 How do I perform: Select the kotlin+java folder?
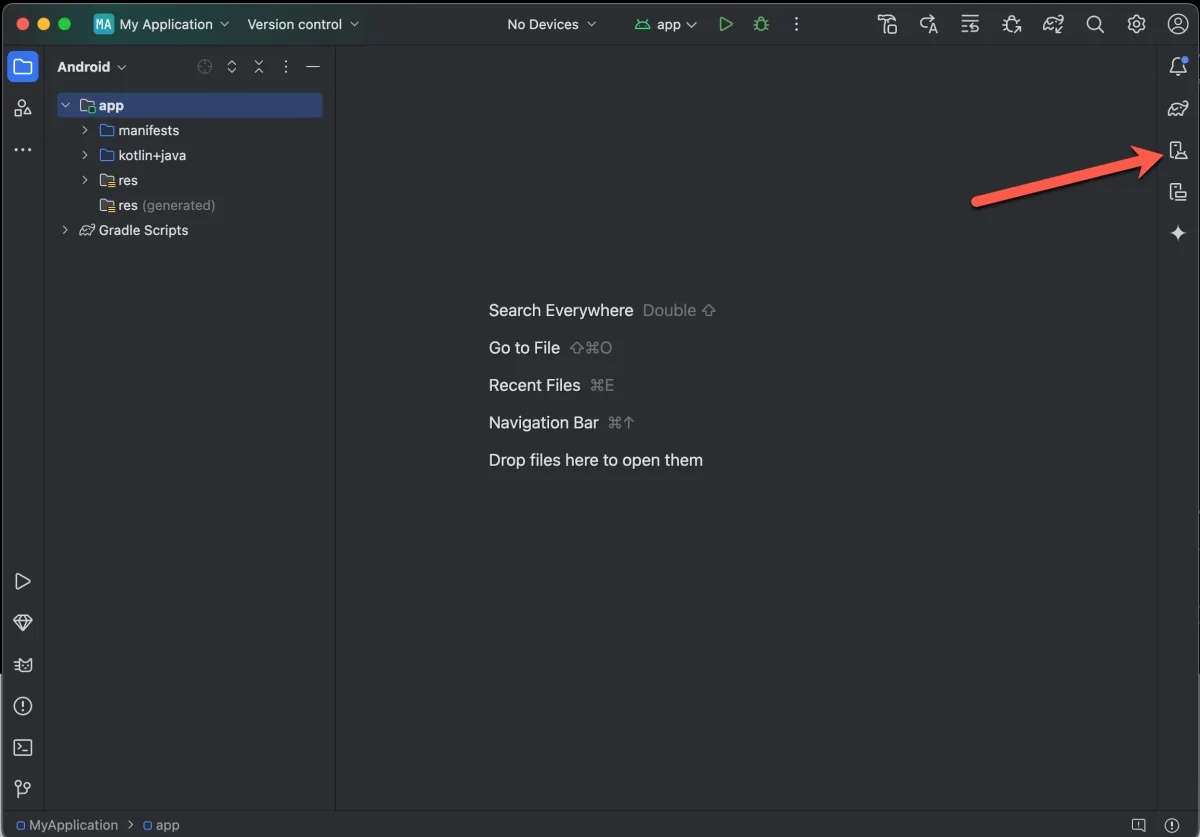[x=152, y=155]
